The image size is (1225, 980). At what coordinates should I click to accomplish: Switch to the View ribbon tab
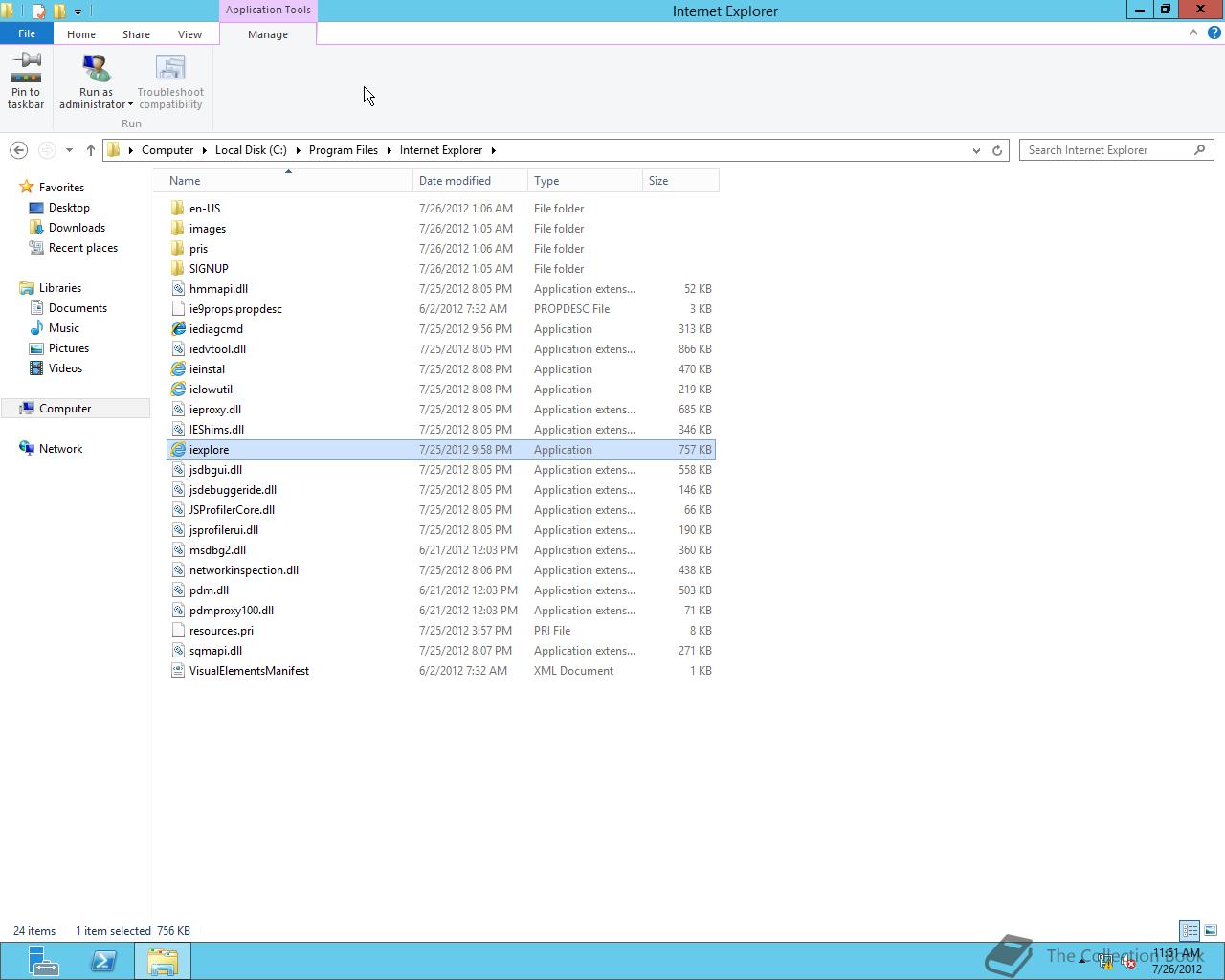click(189, 34)
